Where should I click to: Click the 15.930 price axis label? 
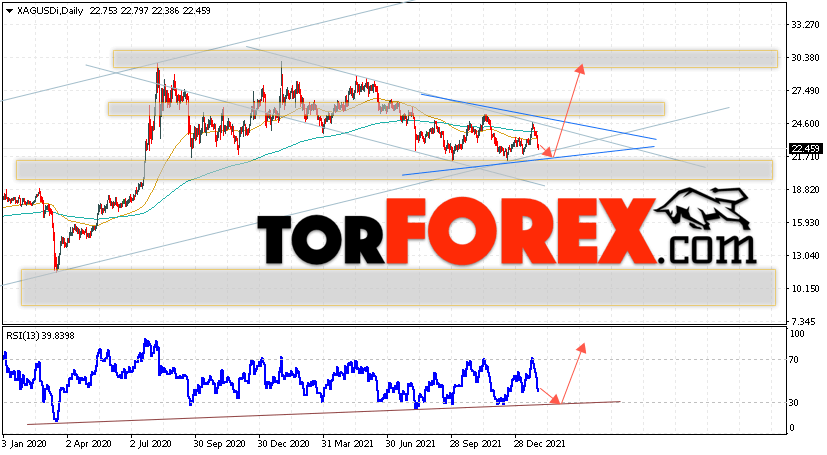coord(805,222)
